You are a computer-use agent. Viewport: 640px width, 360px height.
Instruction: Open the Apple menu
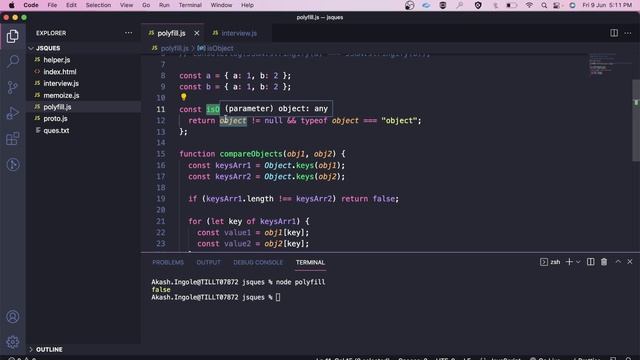click(11, 5)
